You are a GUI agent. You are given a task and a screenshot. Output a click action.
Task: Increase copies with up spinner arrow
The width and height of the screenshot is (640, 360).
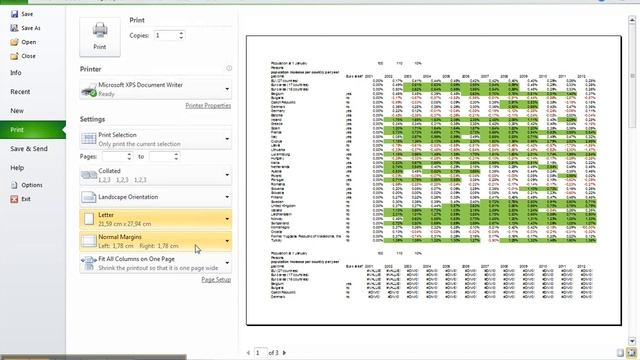(x=181, y=33)
